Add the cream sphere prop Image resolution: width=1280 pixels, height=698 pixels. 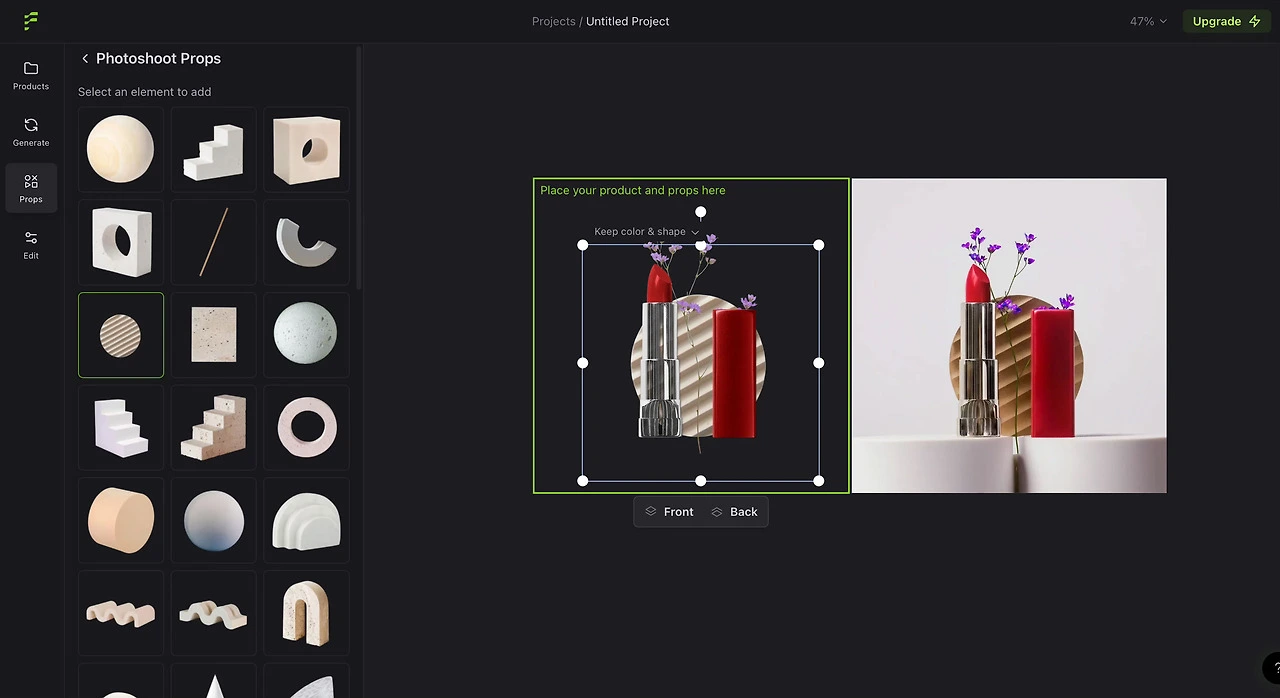pyautogui.click(x=121, y=149)
